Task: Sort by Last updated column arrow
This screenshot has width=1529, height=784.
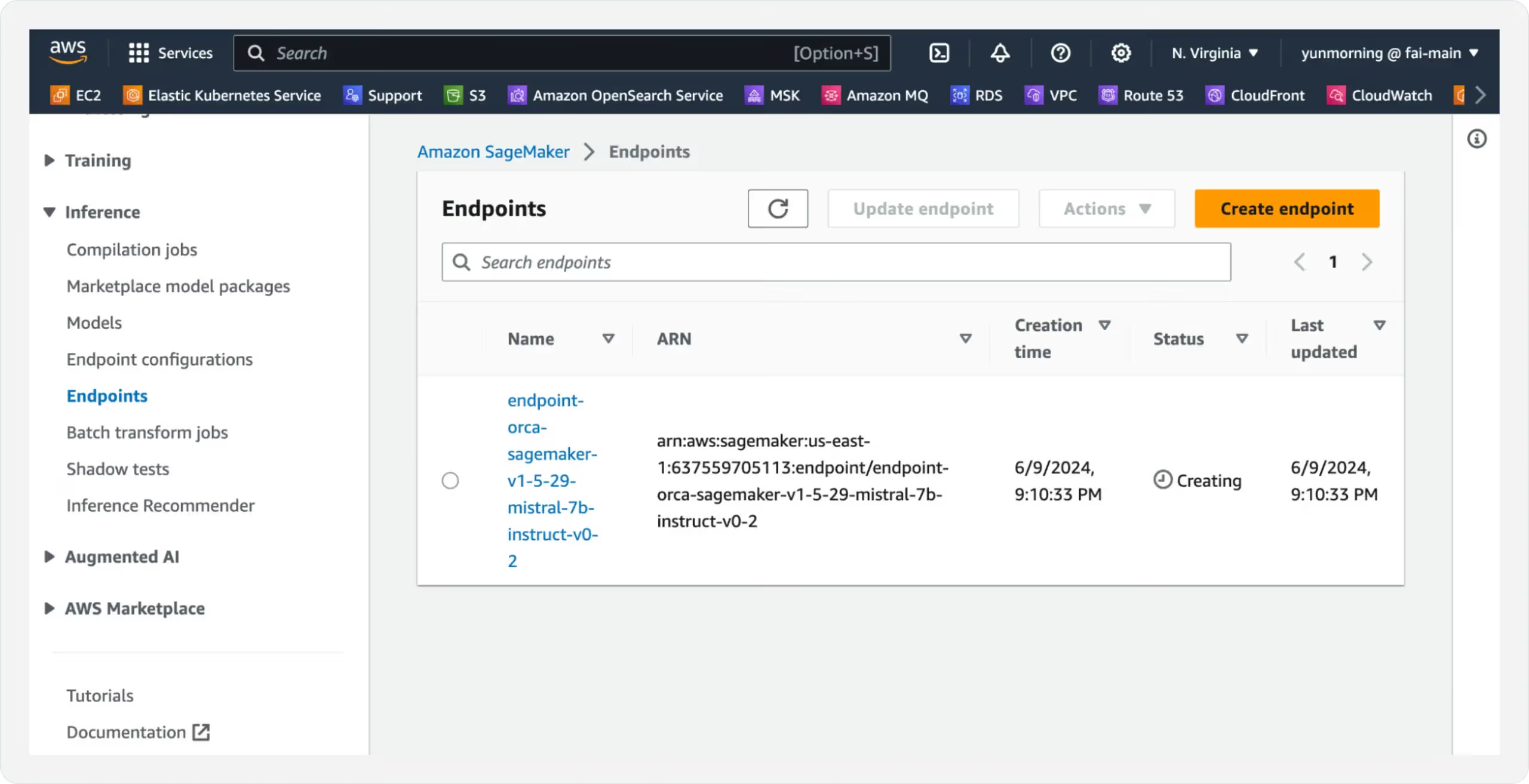Action: pos(1379,325)
